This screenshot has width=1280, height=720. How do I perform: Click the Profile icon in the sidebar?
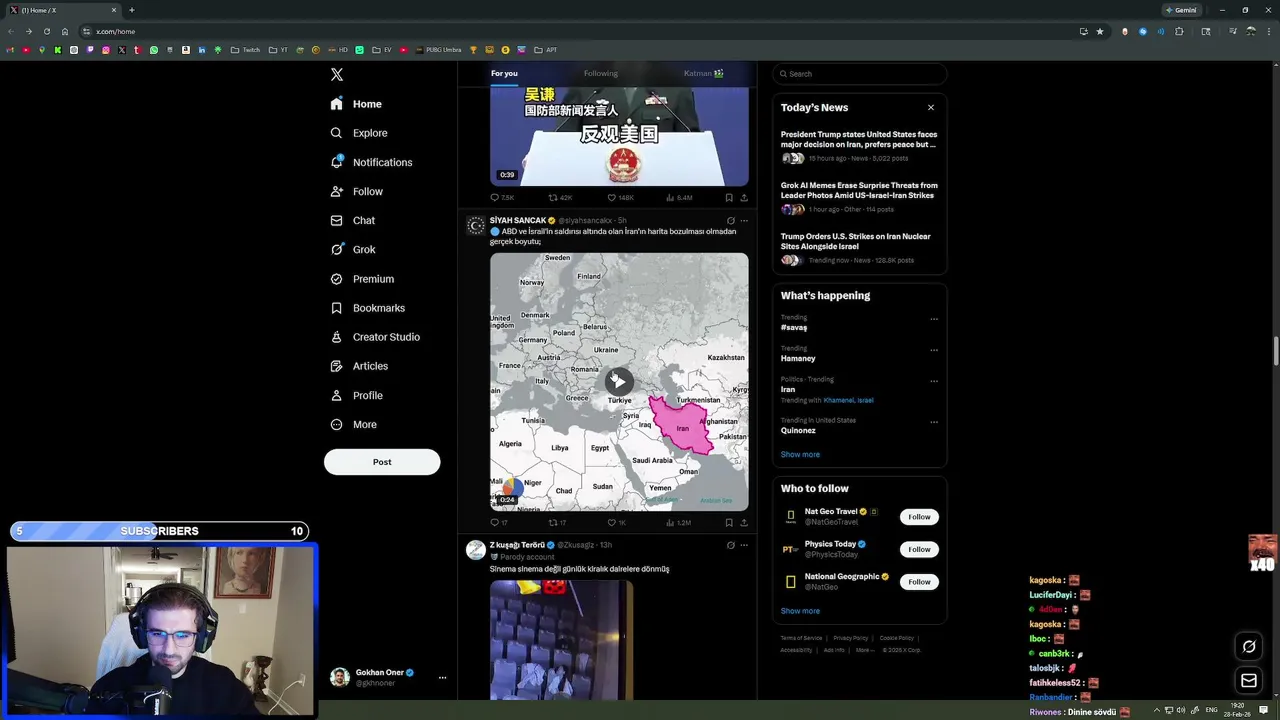point(336,395)
